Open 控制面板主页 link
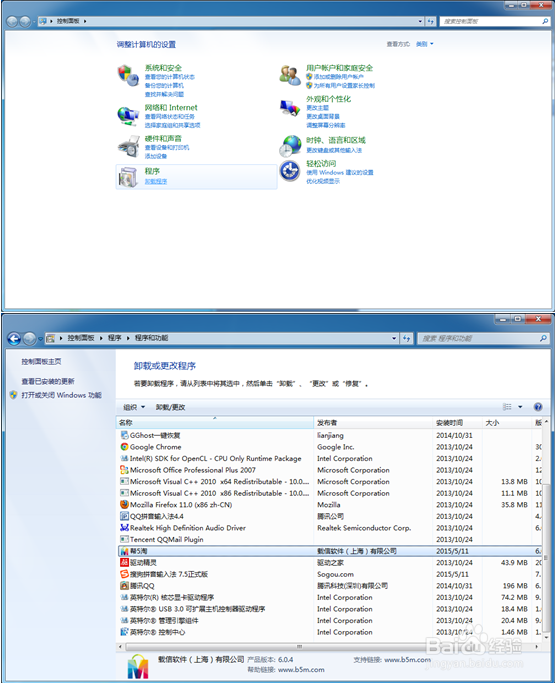 click(41, 362)
